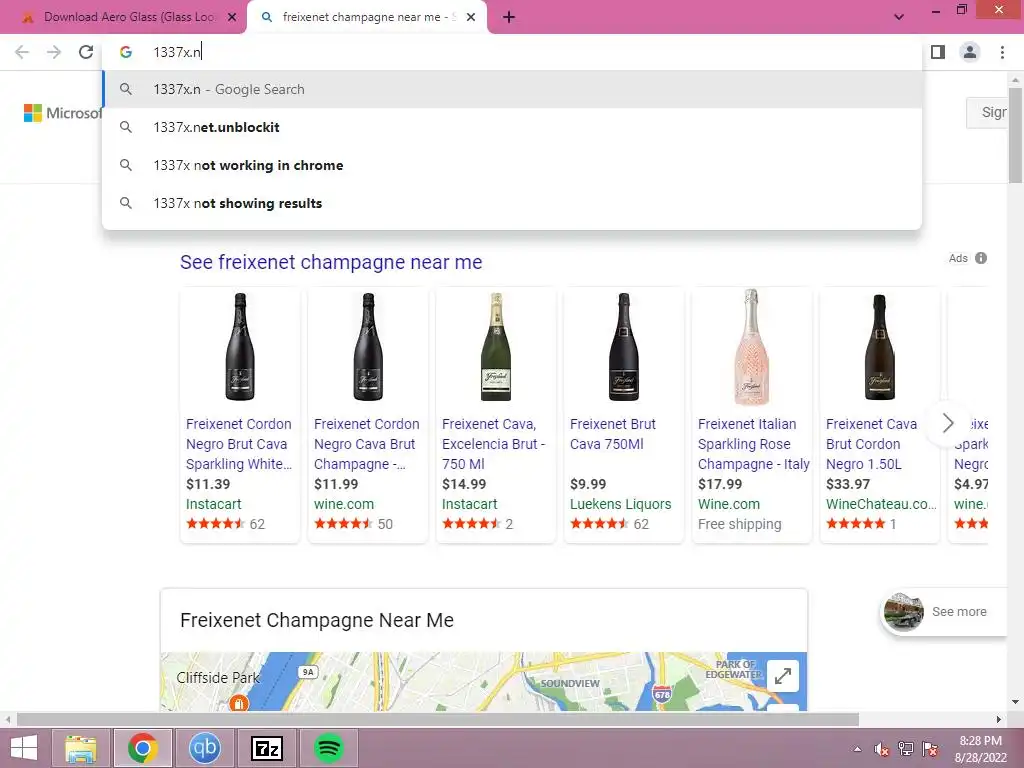The height and width of the screenshot is (768, 1024).
Task: Open 'See freixenet champagne near me' heading link
Action: [331, 262]
